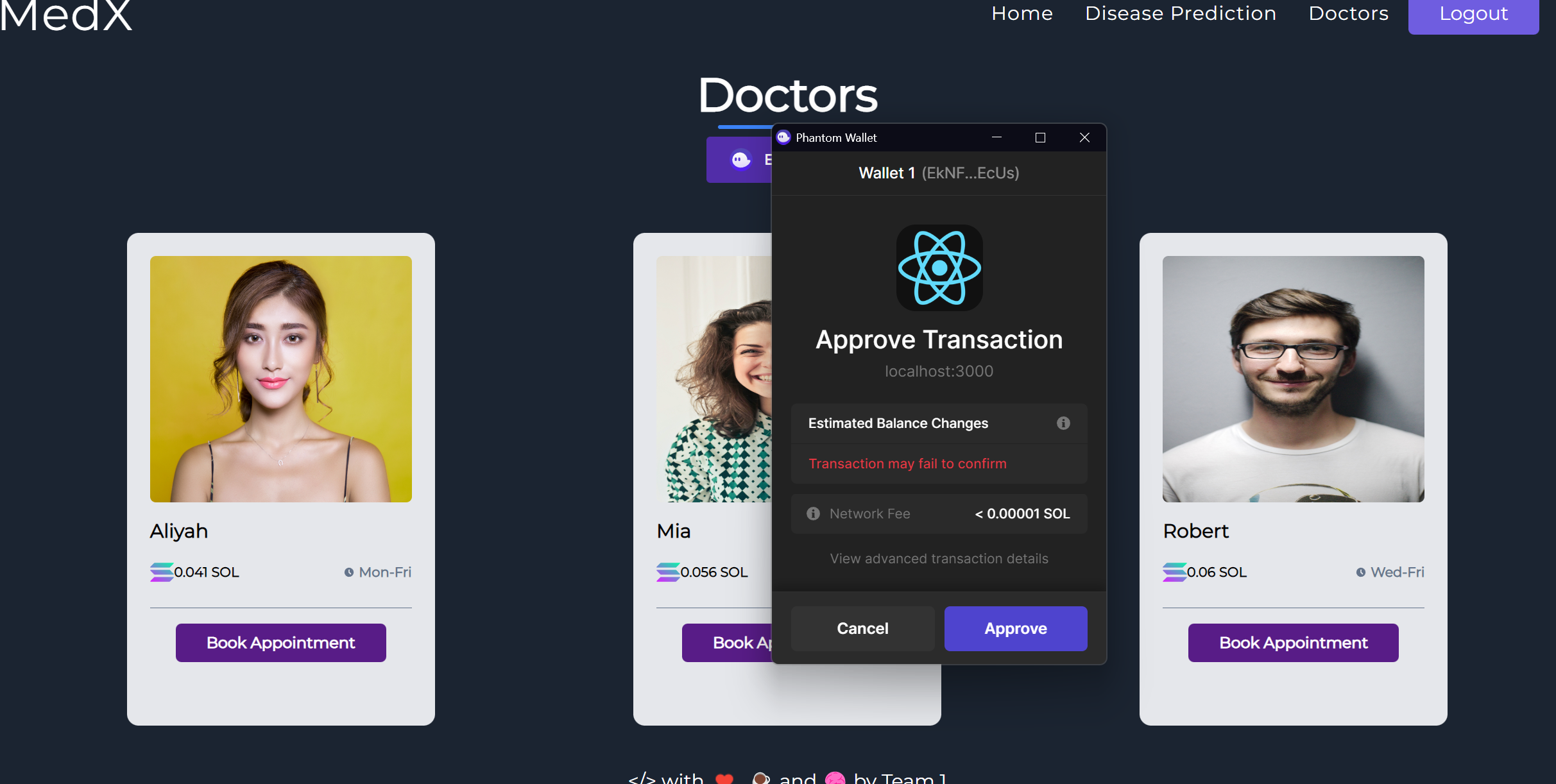Go to Disease Prediction page

point(1180,13)
